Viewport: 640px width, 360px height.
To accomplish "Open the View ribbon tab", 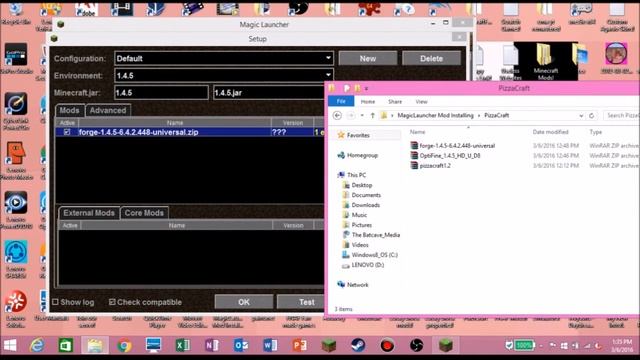I will coord(421,102).
